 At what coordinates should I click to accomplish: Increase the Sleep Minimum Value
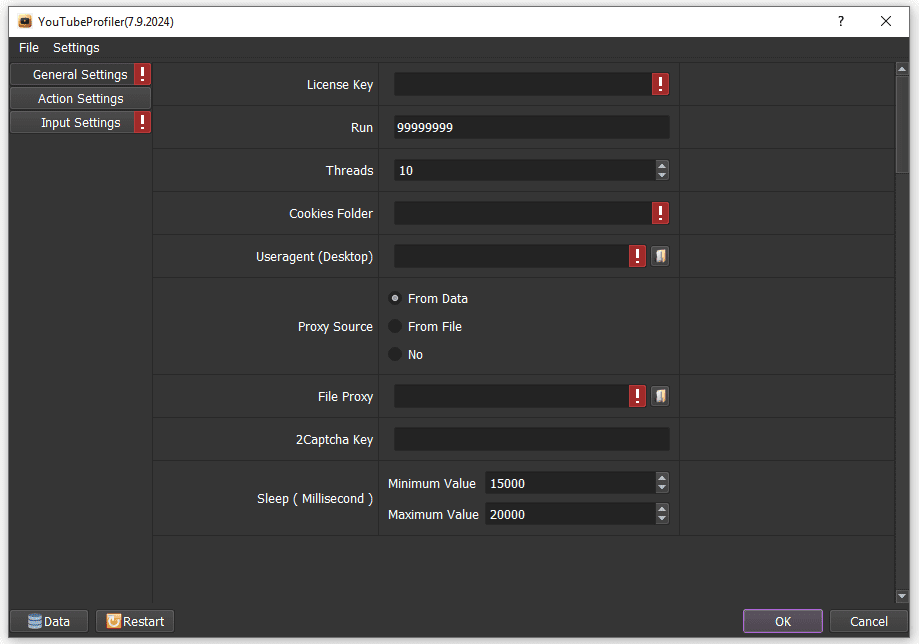coord(662,478)
